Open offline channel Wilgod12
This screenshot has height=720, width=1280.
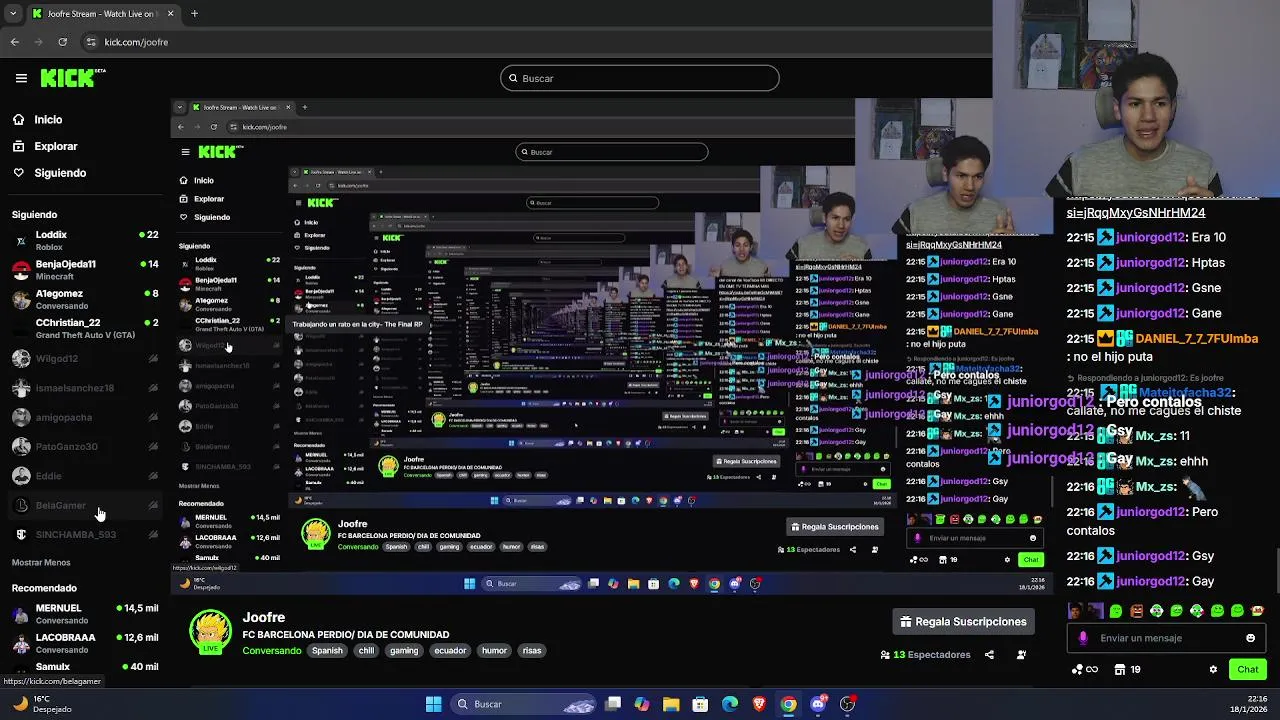85,358
